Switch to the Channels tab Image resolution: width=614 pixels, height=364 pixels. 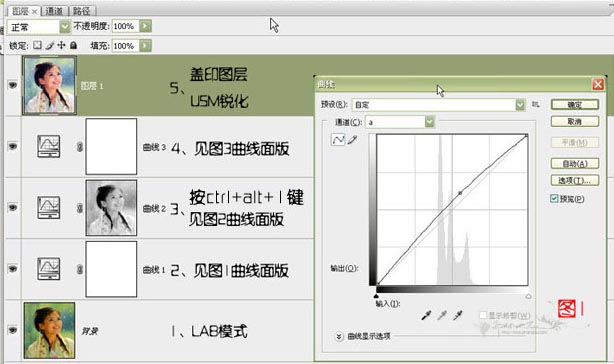point(54,11)
